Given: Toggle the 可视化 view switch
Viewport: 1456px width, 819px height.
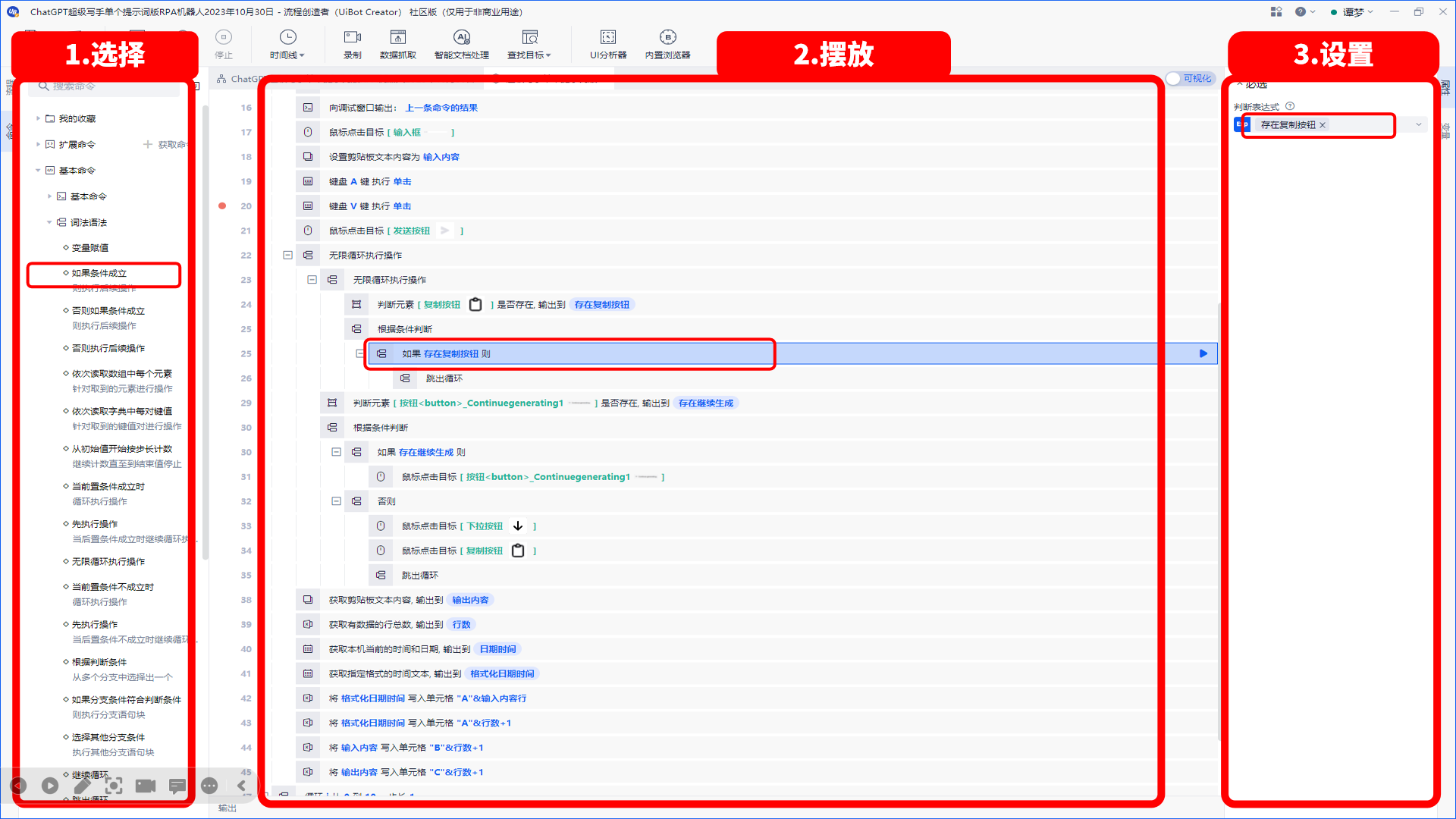Looking at the screenshot, I should 1190,78.
